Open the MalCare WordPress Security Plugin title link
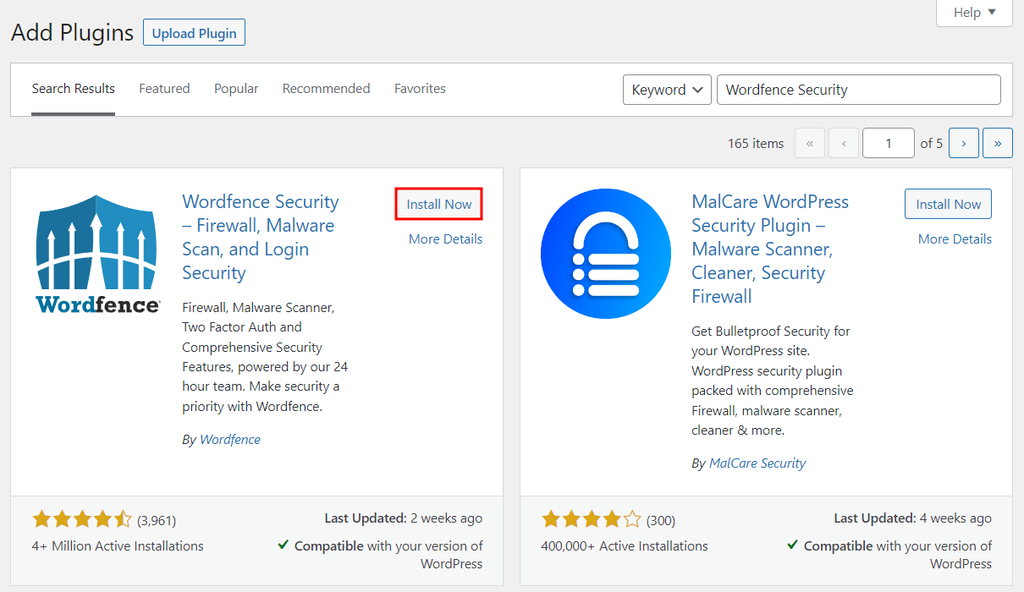This screenshot has height=592, width=1024. coord(771,249)
